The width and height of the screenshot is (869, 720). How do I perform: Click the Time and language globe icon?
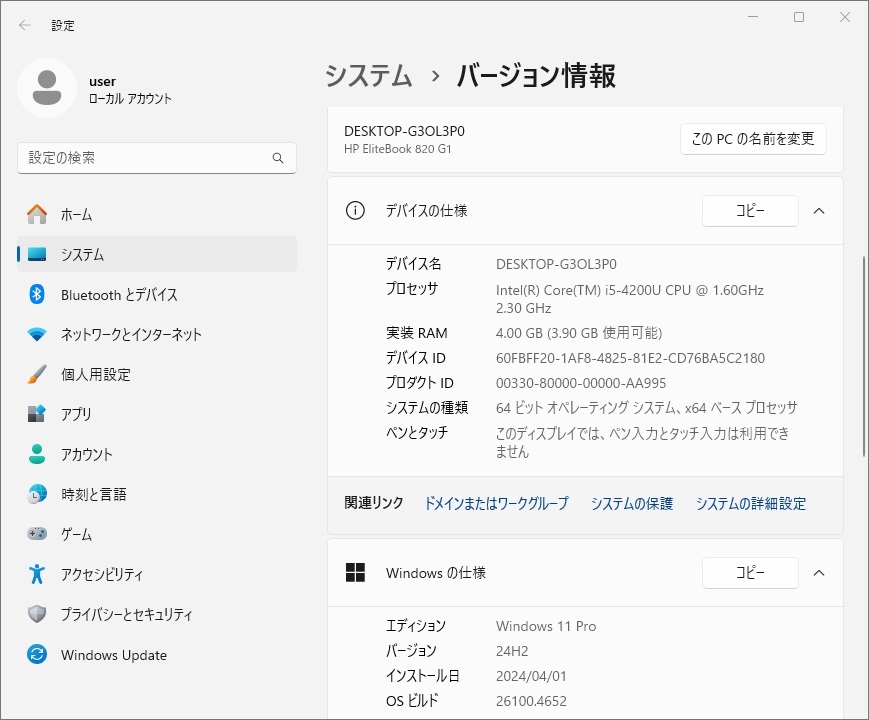37,494
